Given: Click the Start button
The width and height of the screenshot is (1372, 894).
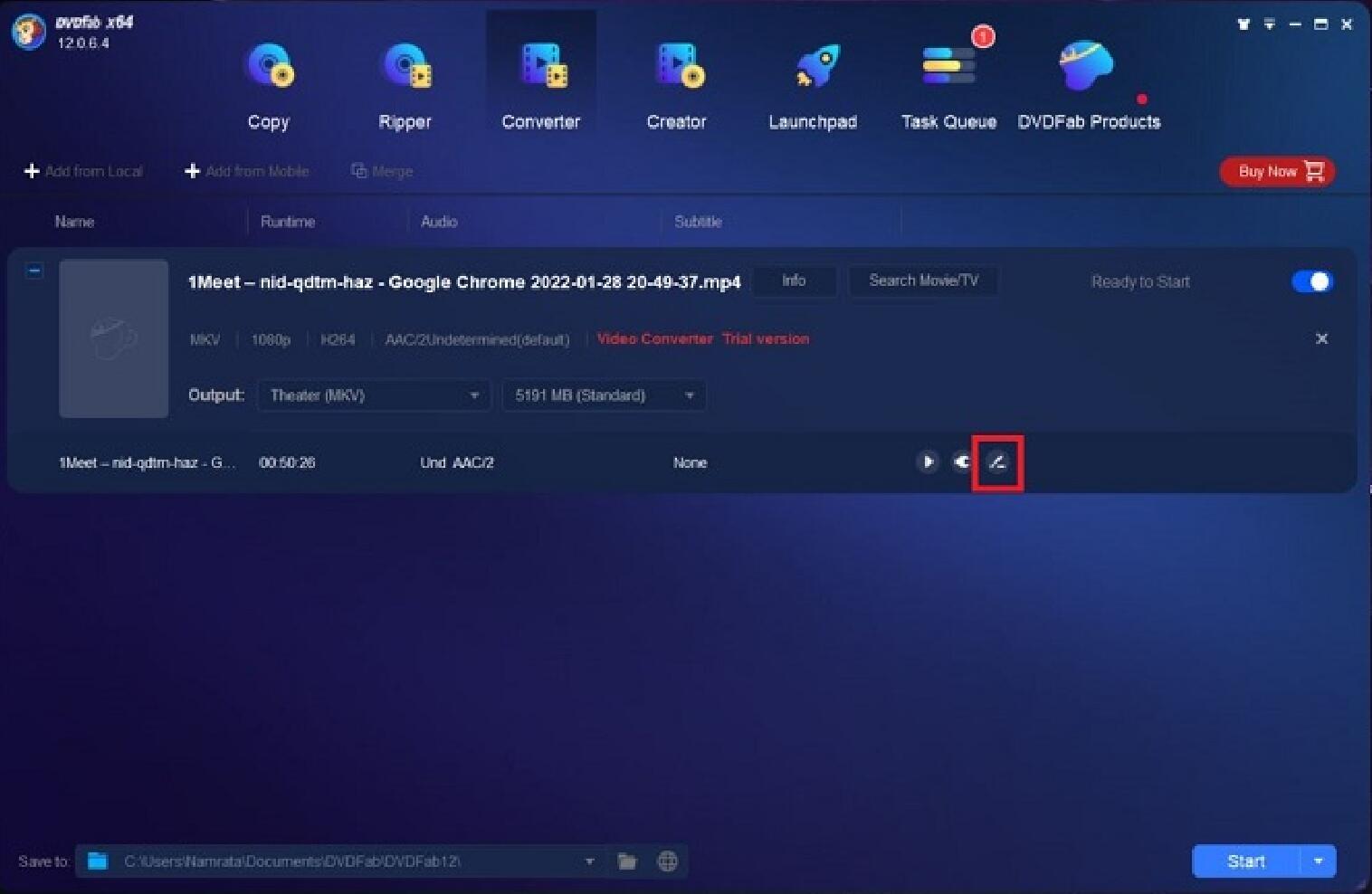Looking at the screenshot, I should coord(1246,861).
